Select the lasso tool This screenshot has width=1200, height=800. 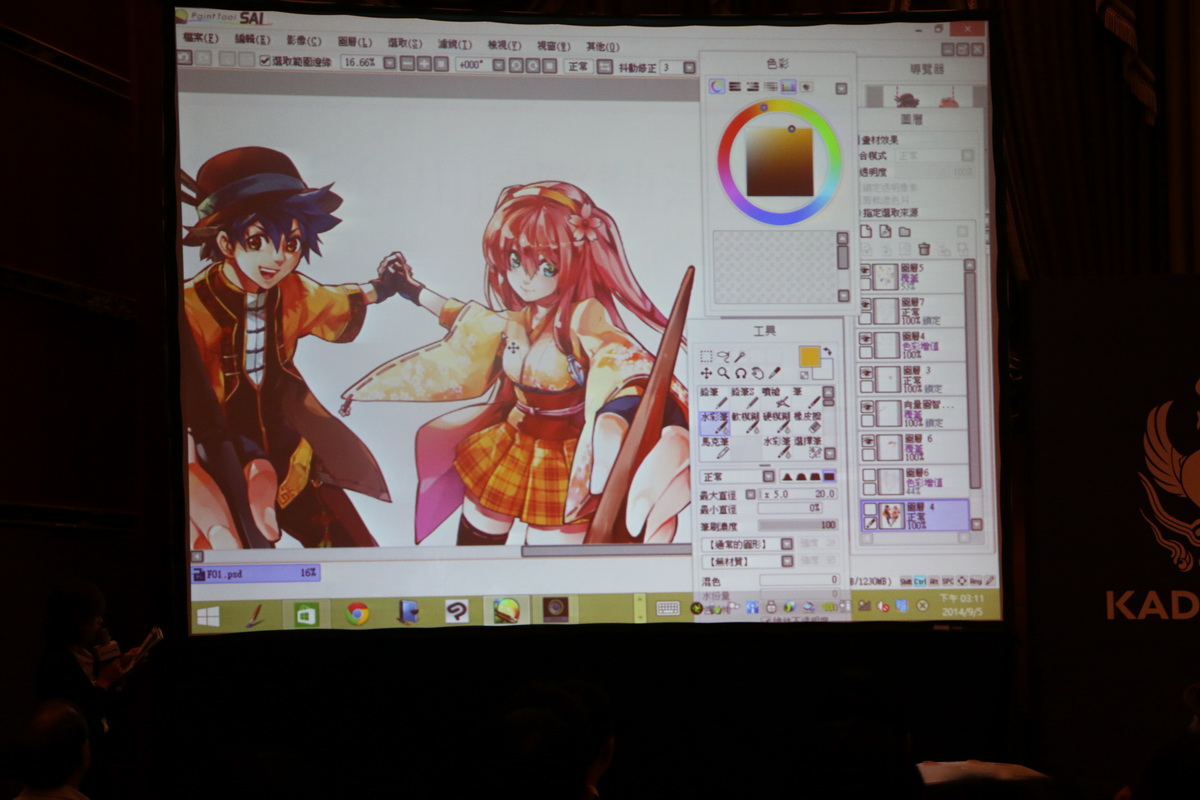(723, 356)
